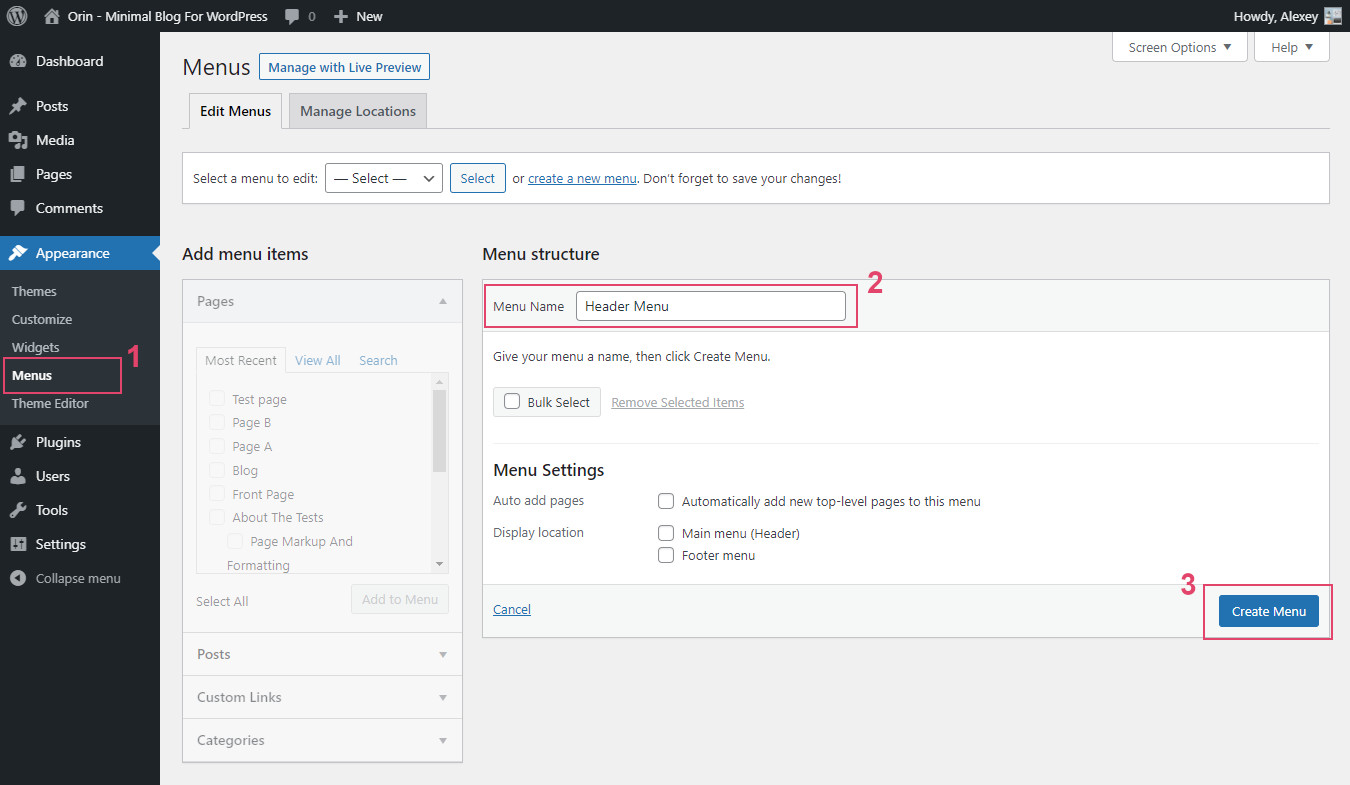
Task: Click inside the Menu Name field
Action: coord(712,305)
